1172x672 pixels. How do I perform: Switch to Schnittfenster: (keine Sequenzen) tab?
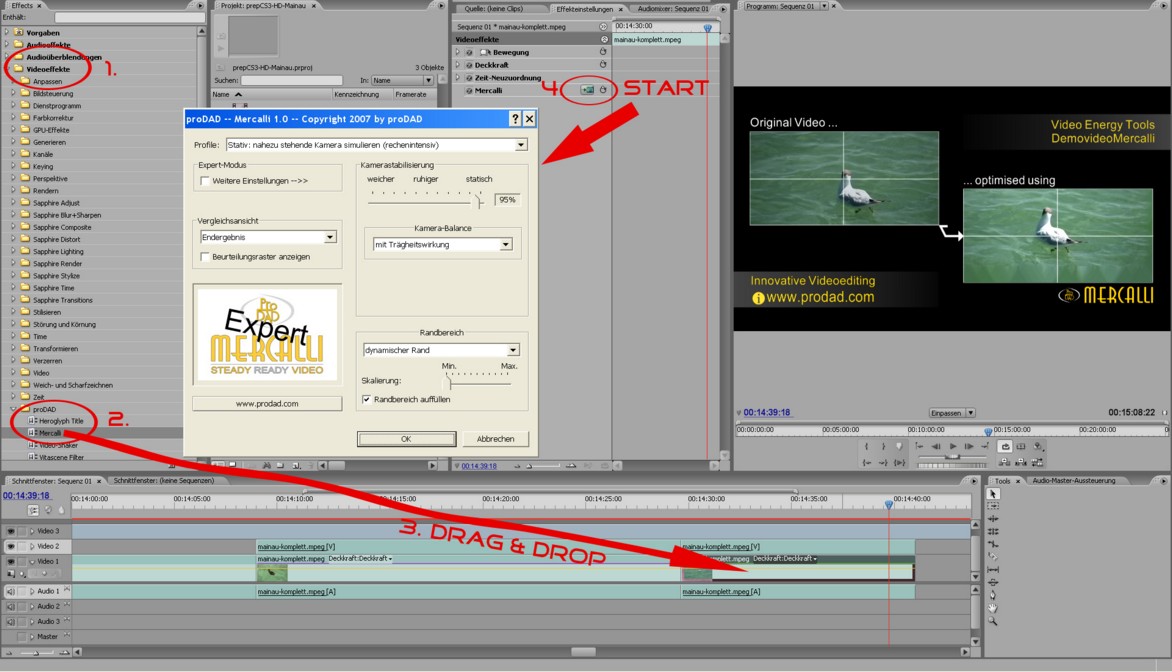pos(164,481)
